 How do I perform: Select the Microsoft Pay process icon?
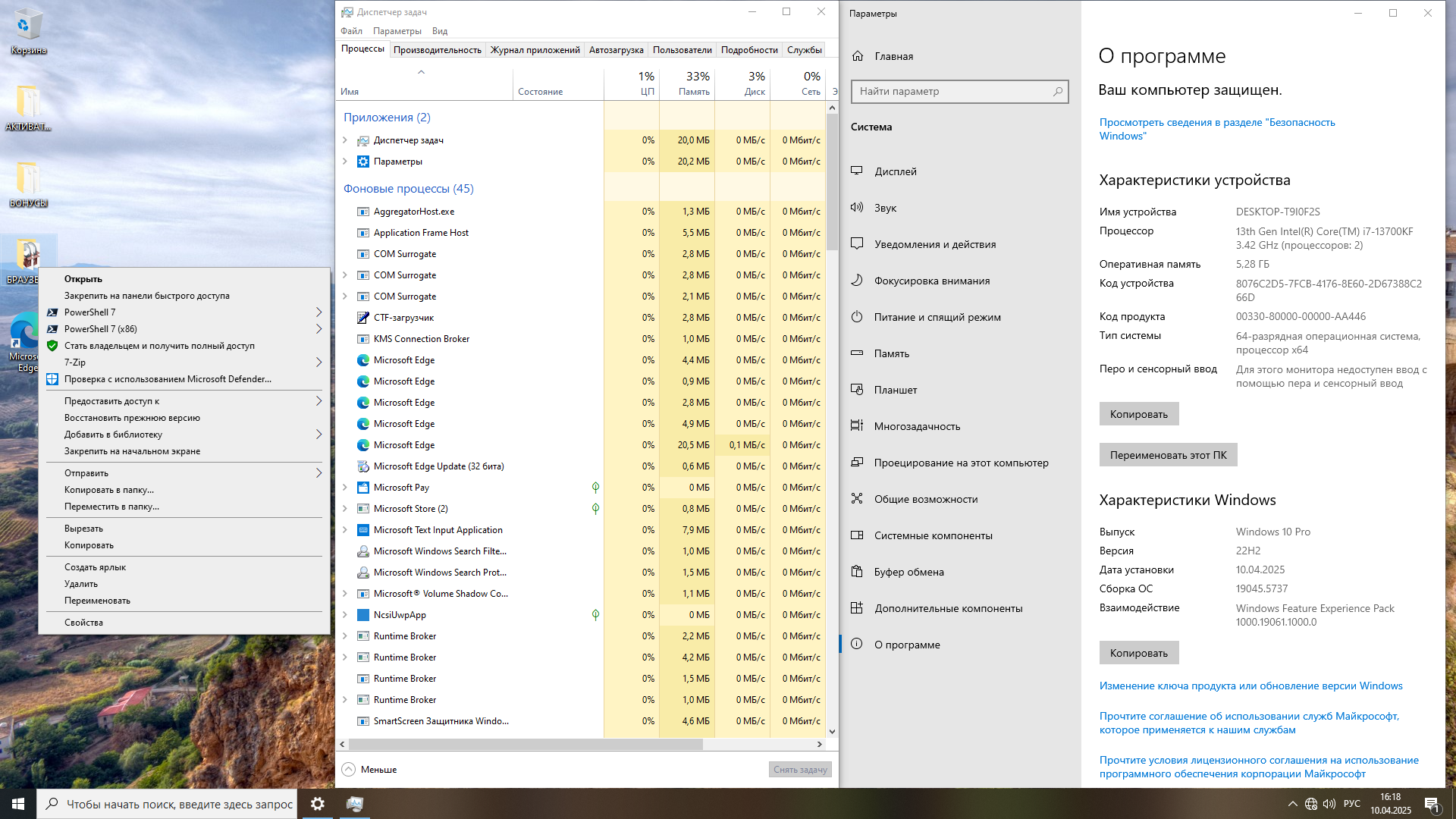tap(363, 487)
